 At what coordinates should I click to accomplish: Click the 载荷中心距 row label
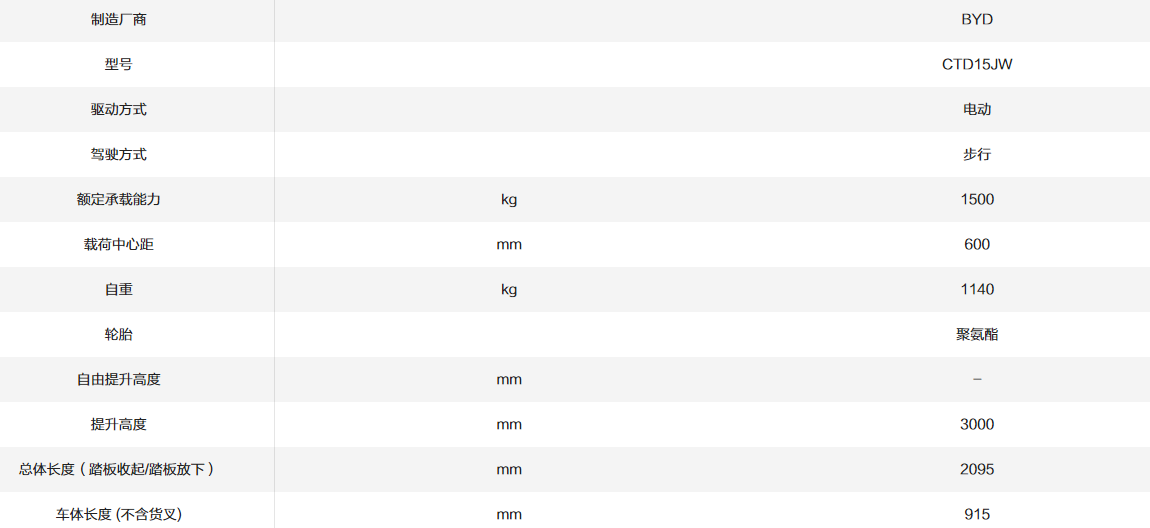[118, 244]
